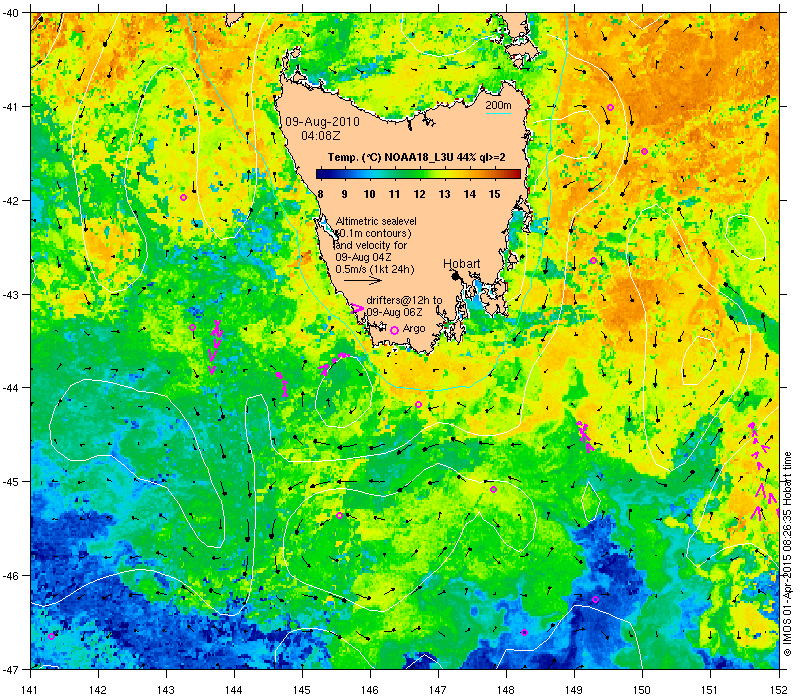The image size is (800, 700).
Task: Click the 09-Aug 04Z velocity date text
Action: click(363, 257)
